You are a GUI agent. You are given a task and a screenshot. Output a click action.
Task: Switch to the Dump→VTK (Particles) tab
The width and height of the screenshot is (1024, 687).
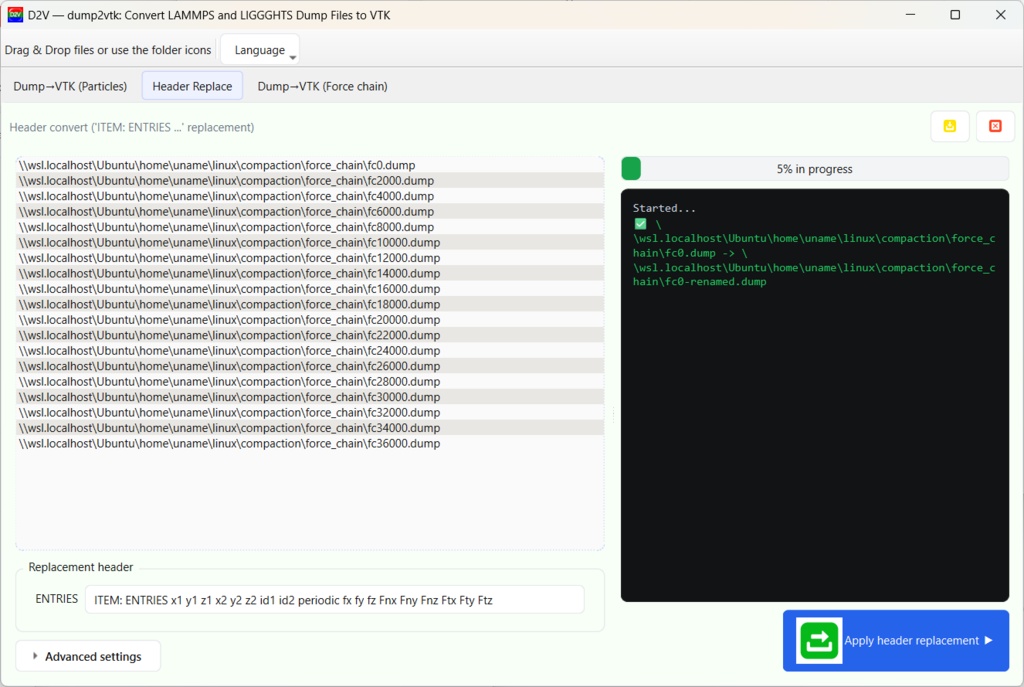click(x=70, y=86)
